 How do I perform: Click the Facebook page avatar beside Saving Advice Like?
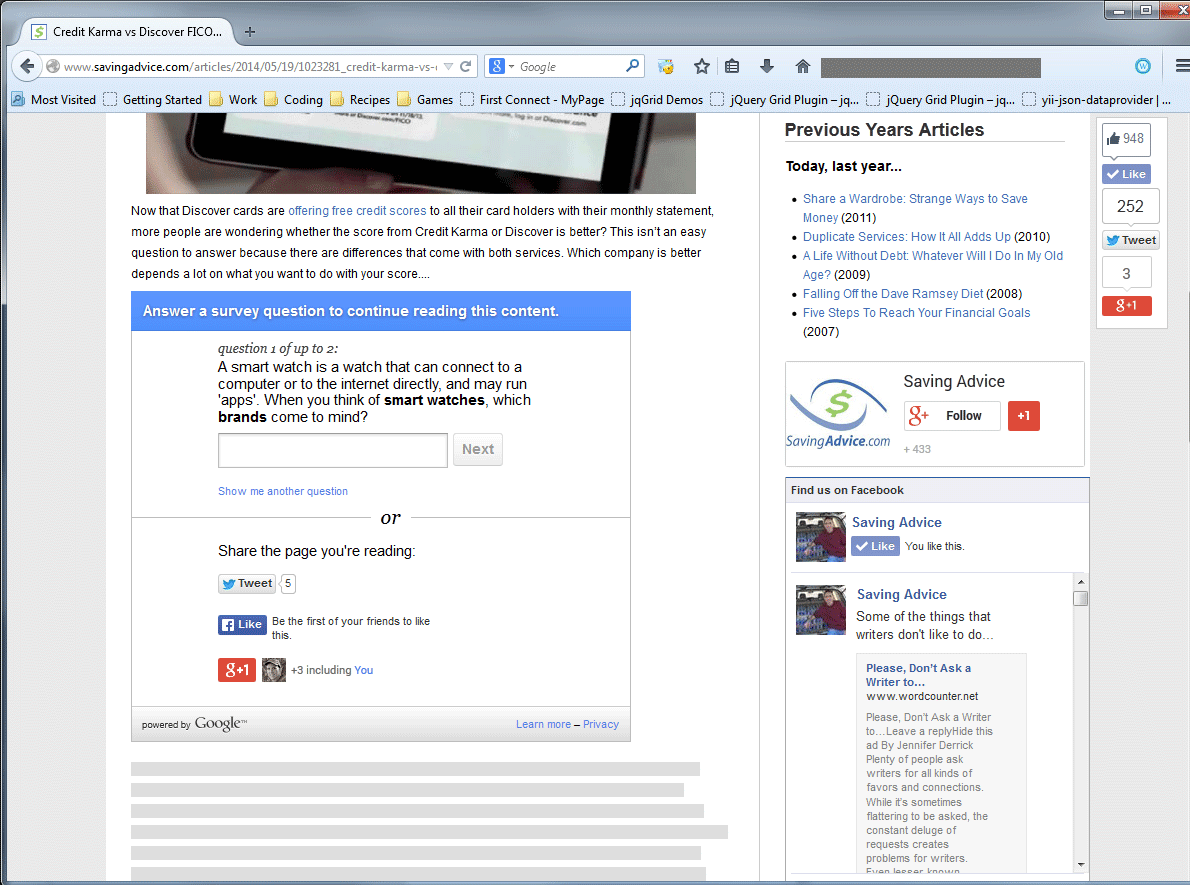click(x=820, y=537)
